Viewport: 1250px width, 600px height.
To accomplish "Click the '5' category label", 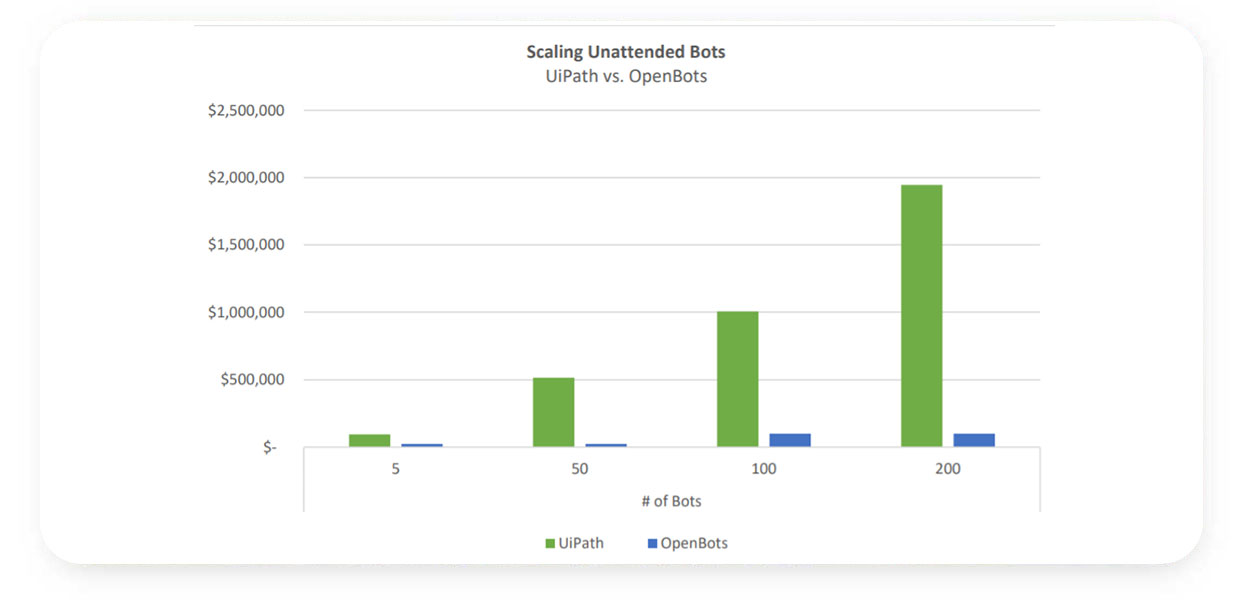I will coord(396,469).
